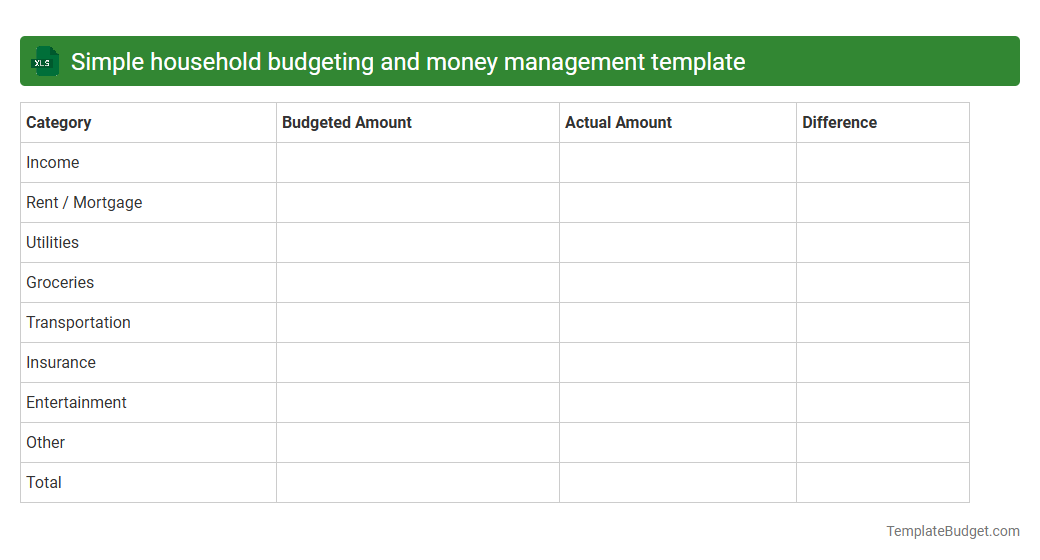The height and width of the screenshot is (560, 1040).
Task: Select the Utilities row label
Action: pyautogui.click(x=52, y=242)
